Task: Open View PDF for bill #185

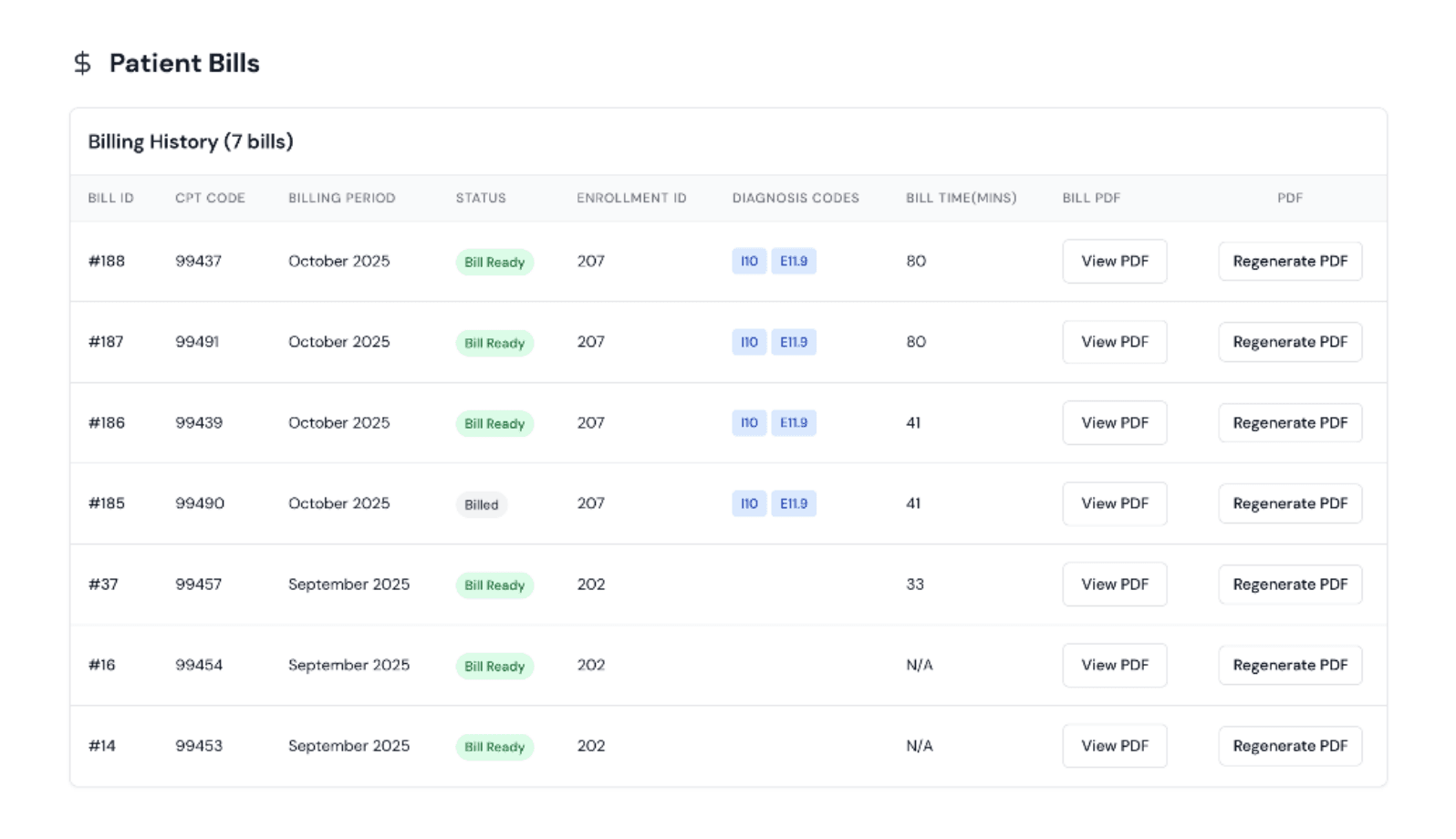Action: [x=1114, y=503]
